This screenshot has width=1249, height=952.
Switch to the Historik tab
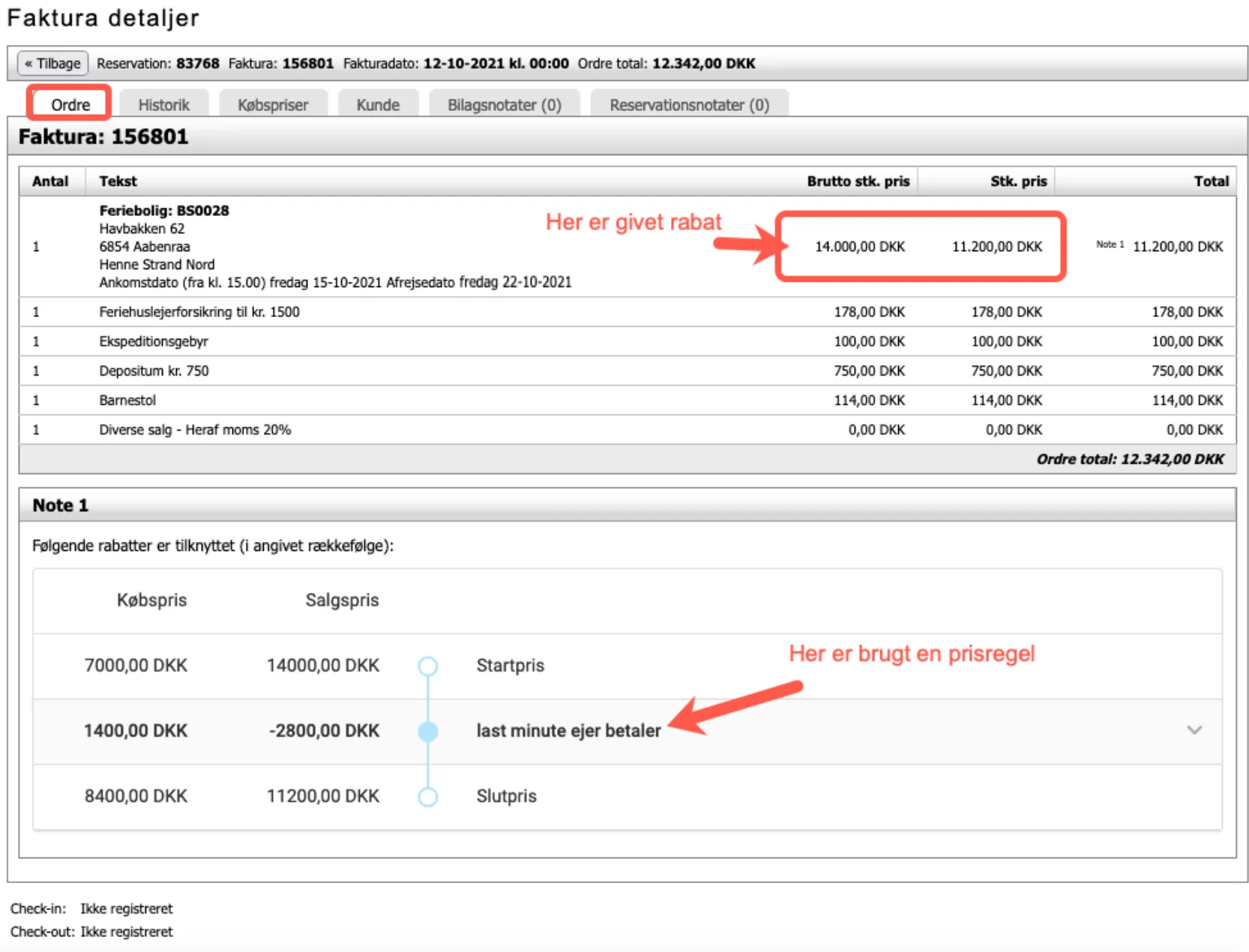point(163,105)
